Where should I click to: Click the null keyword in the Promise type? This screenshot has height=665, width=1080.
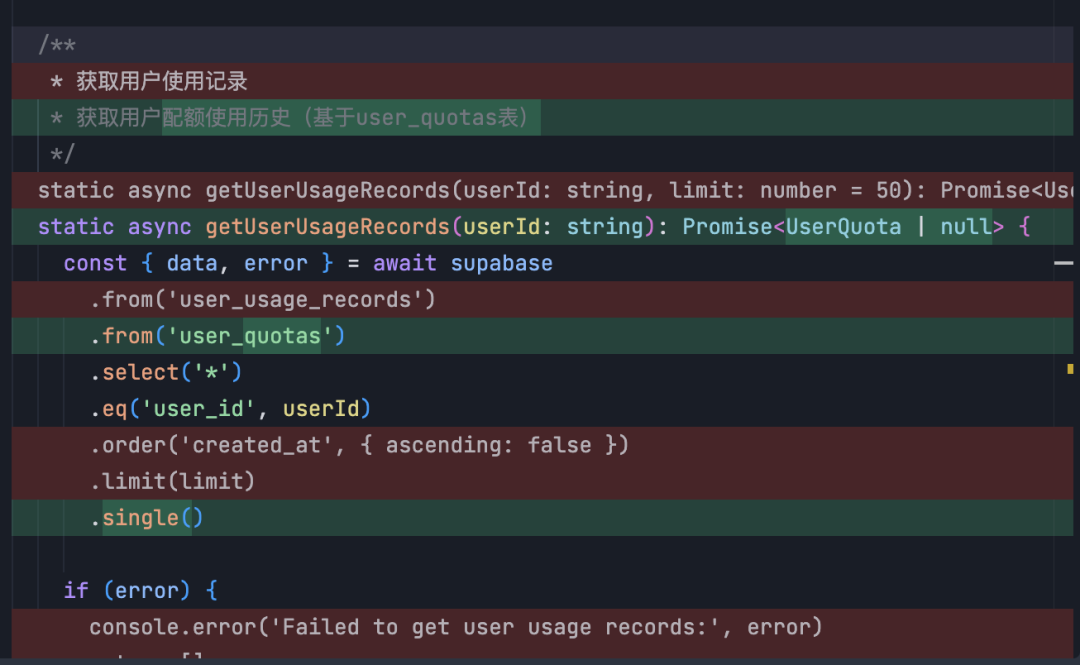pos(966,227)
